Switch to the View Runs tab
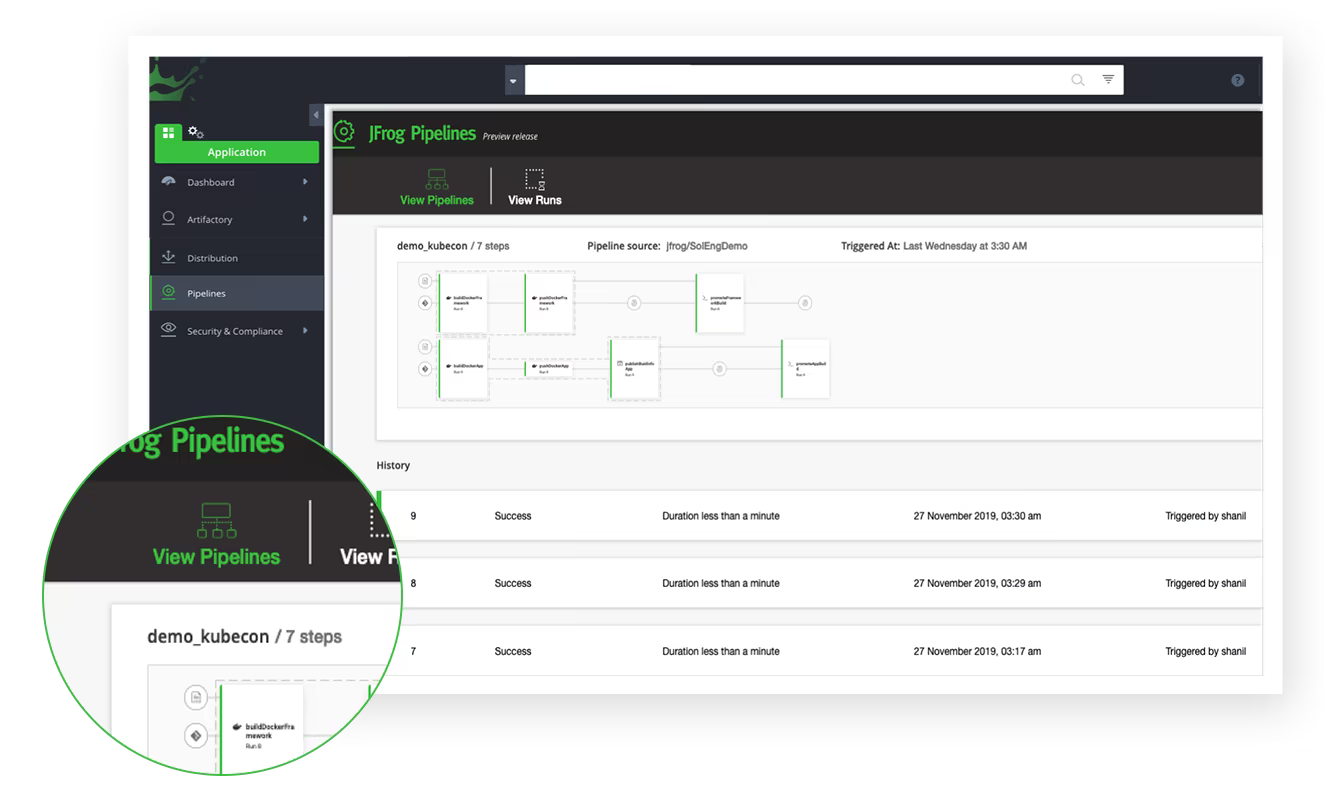The image size is (1324, 812). 535,187
